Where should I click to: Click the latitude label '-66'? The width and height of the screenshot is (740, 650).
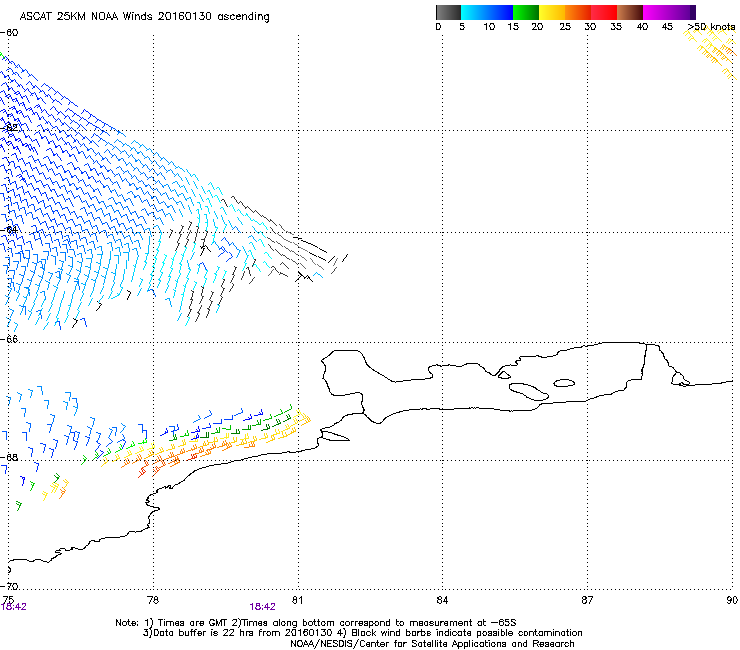[9, 339]
